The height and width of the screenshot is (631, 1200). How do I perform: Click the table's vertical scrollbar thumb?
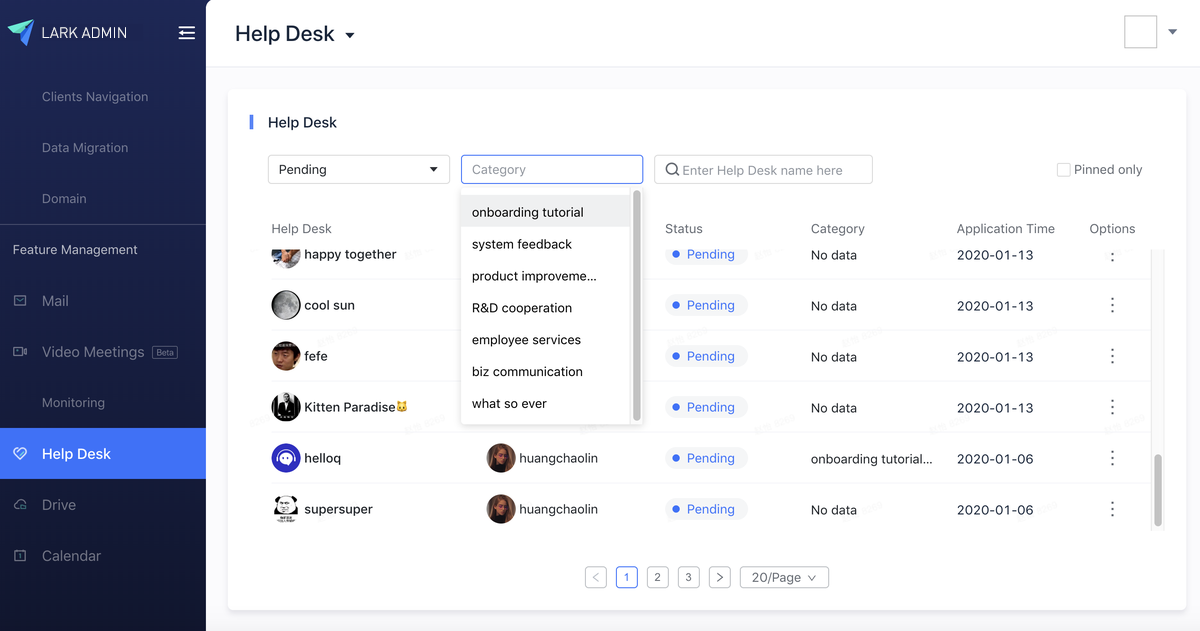1158,490
